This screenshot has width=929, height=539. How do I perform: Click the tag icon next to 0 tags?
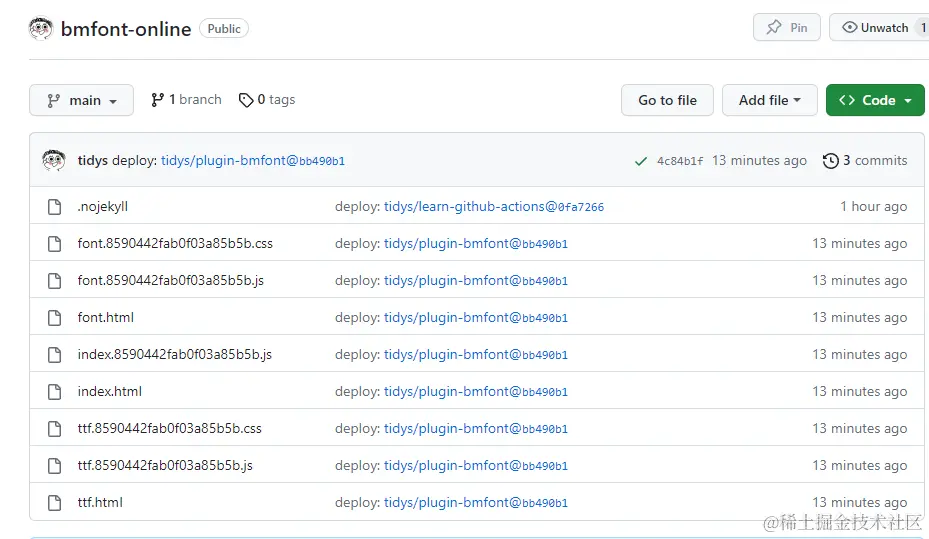click(x=245, y=100)
